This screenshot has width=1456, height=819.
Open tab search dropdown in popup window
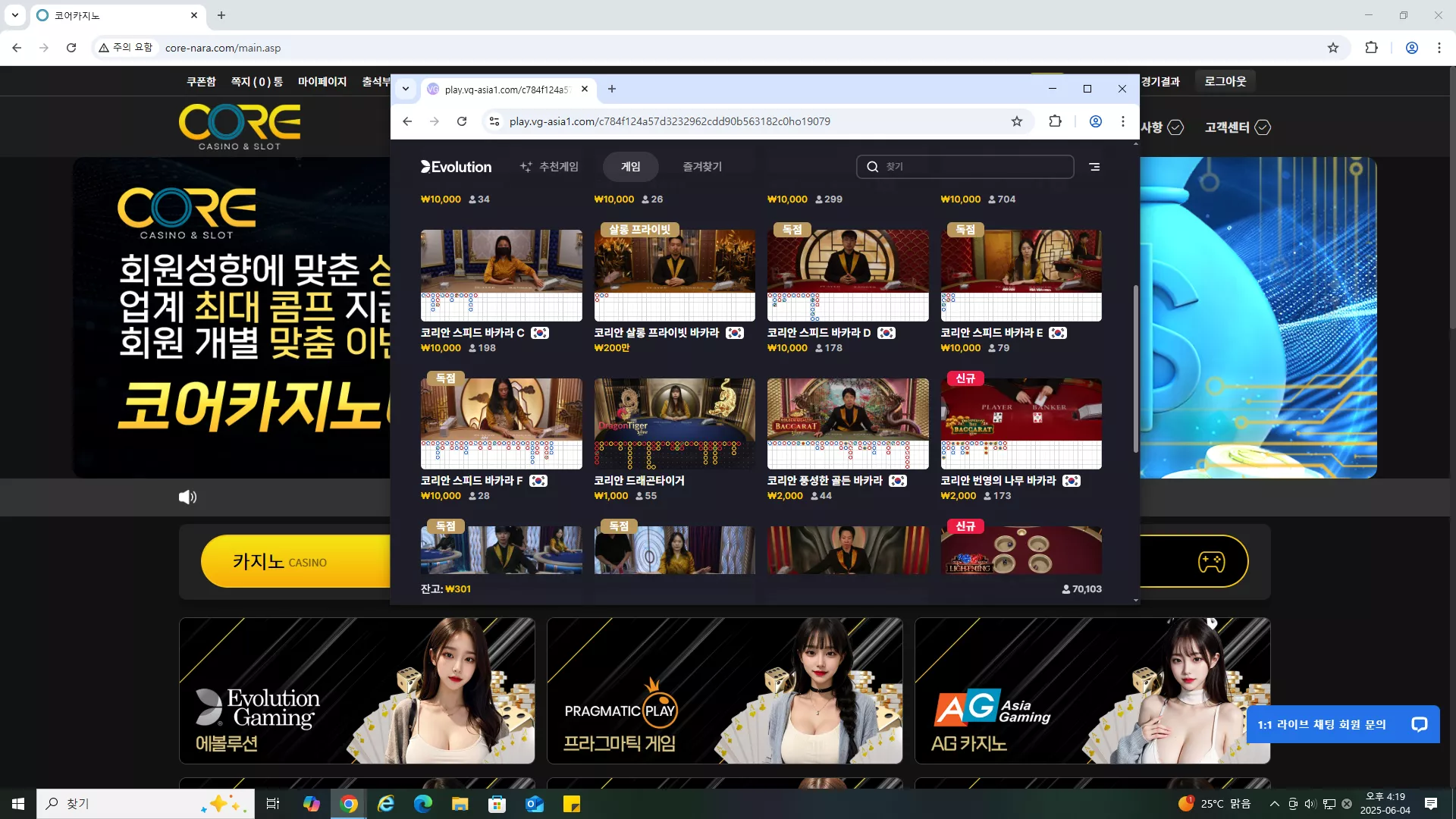pyautogui.click(x=406, y=89)
